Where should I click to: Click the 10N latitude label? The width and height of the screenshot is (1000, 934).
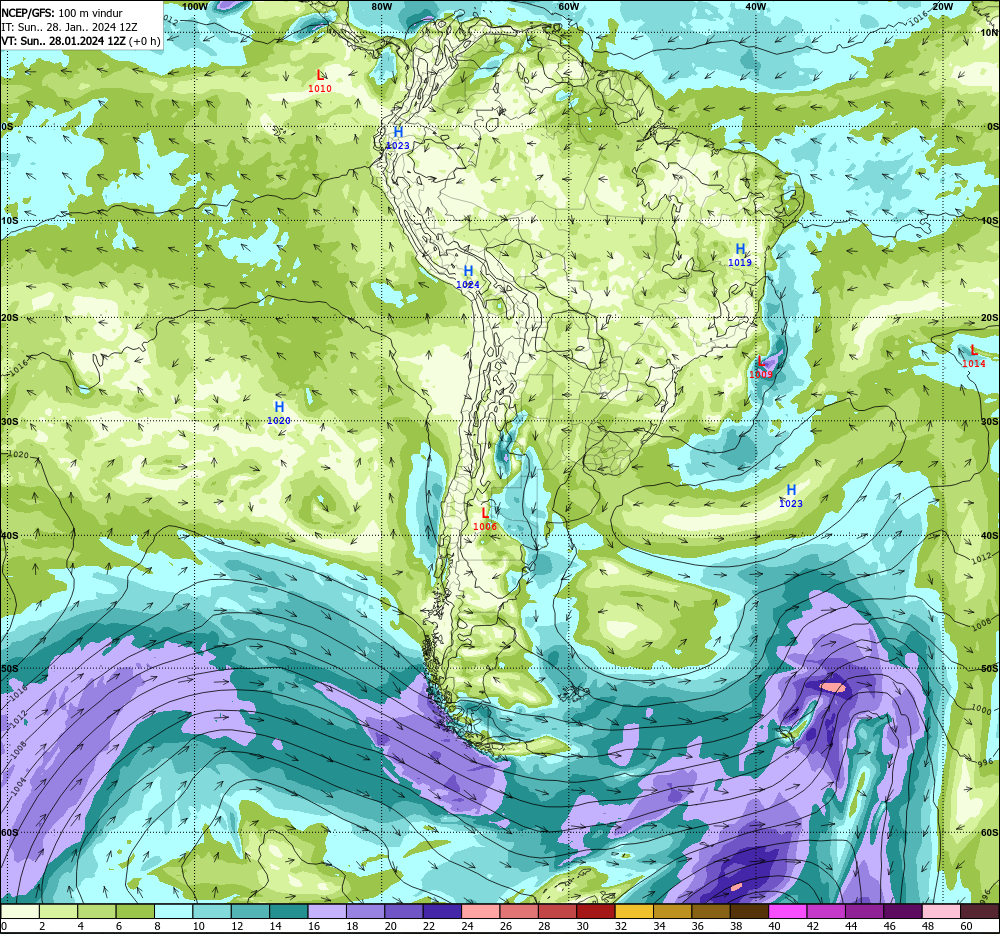[989, 33]
